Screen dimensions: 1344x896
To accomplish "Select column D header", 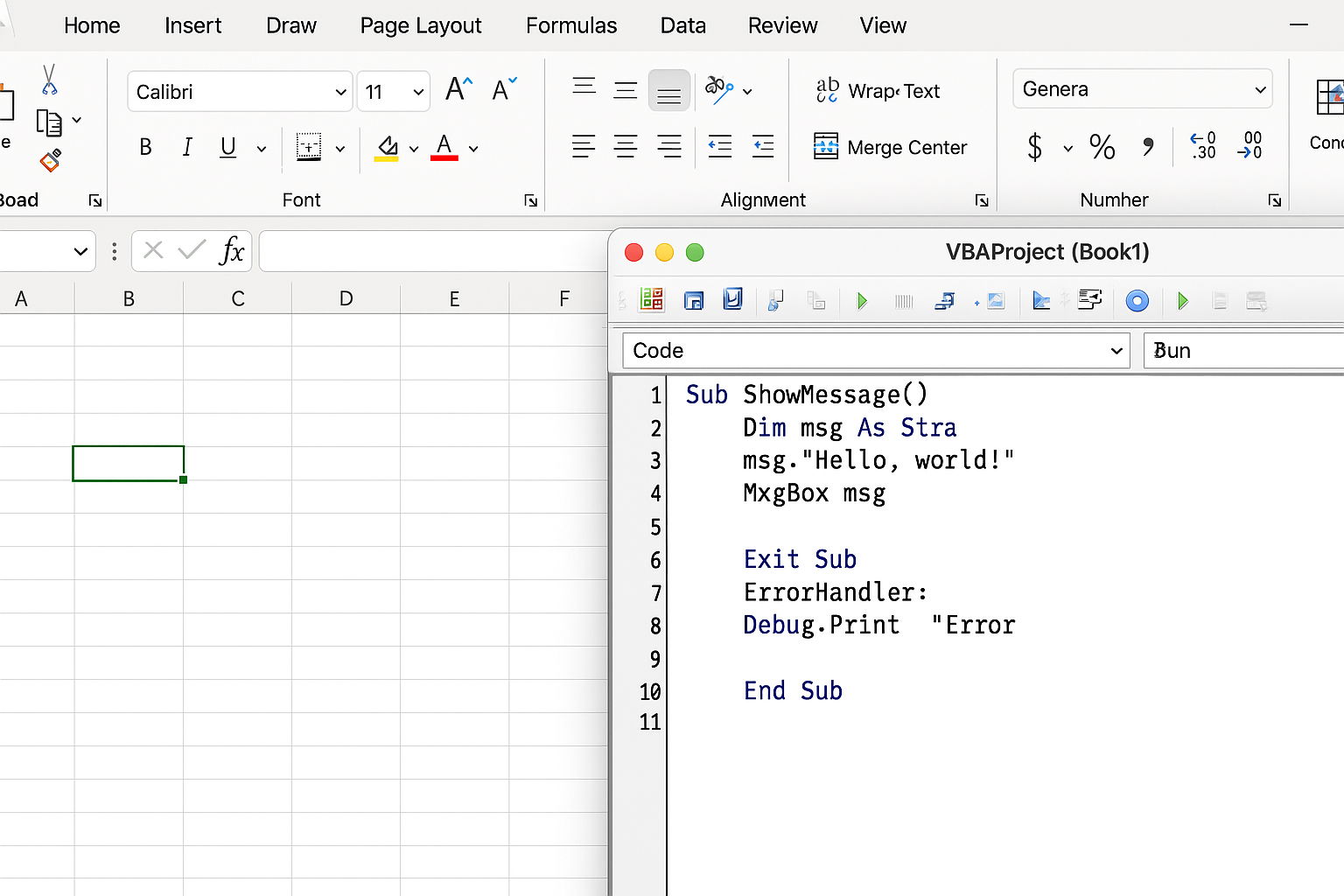I will [x=346, y=298].
